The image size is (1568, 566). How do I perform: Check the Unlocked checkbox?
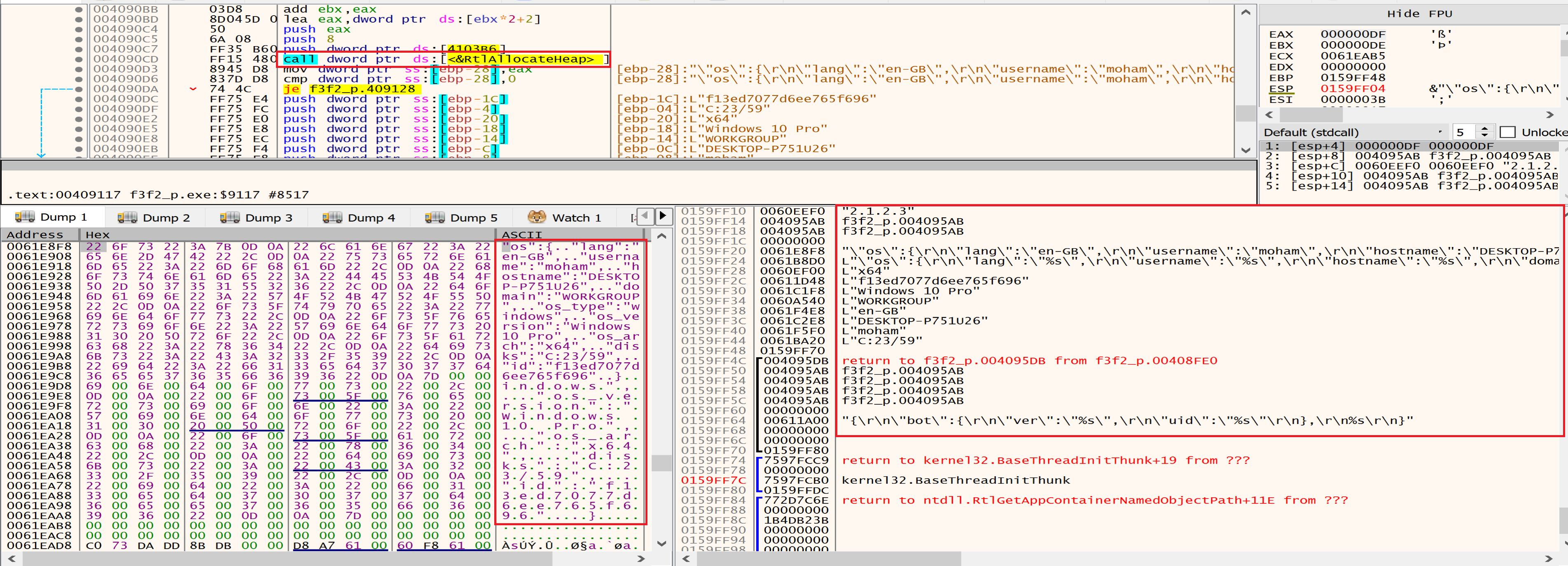click(x=1507, y=132)
